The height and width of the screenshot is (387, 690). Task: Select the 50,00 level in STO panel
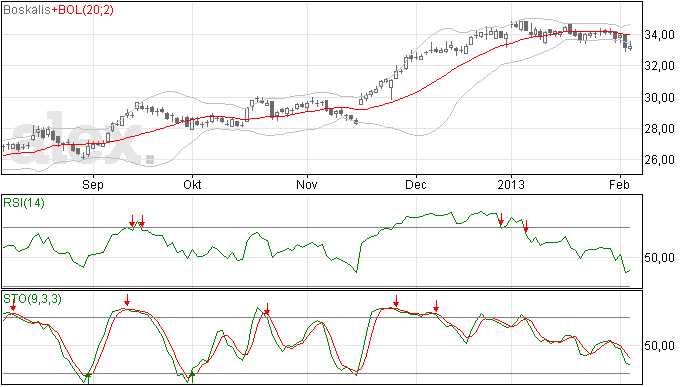tap(659, 346)
